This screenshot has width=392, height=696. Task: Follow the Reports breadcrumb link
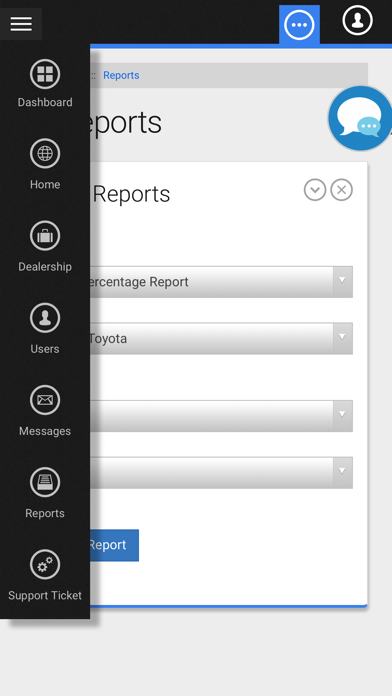(121, 75)
